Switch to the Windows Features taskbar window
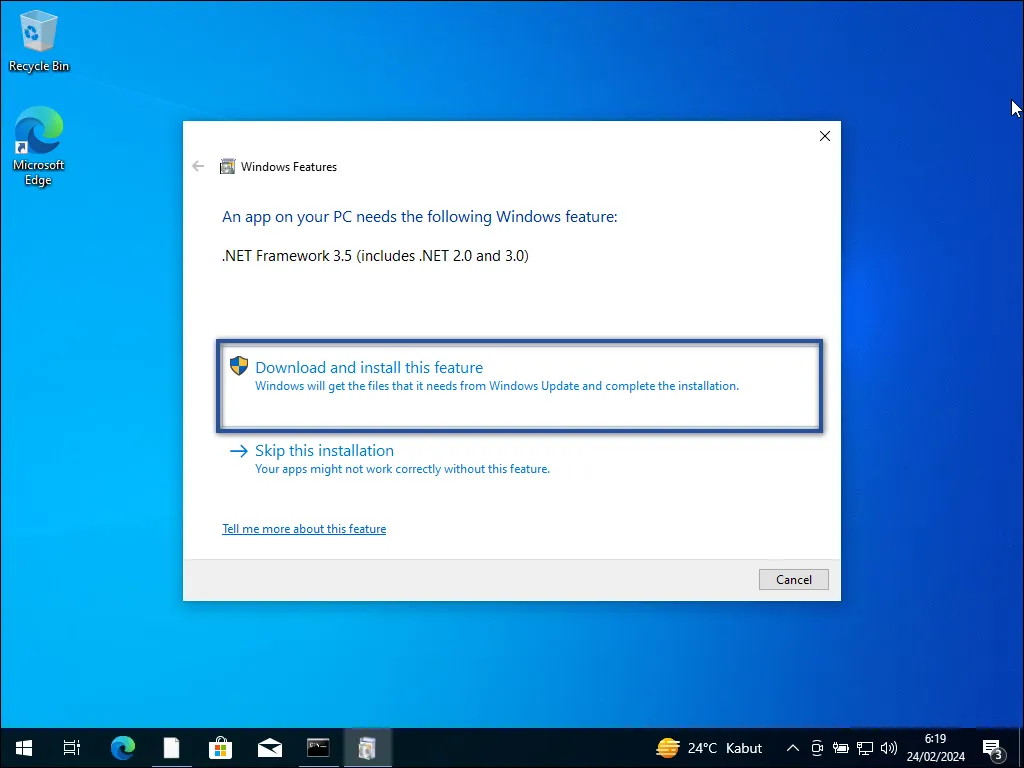Screen dimensions: 1024x768 (x=368, y=747)
